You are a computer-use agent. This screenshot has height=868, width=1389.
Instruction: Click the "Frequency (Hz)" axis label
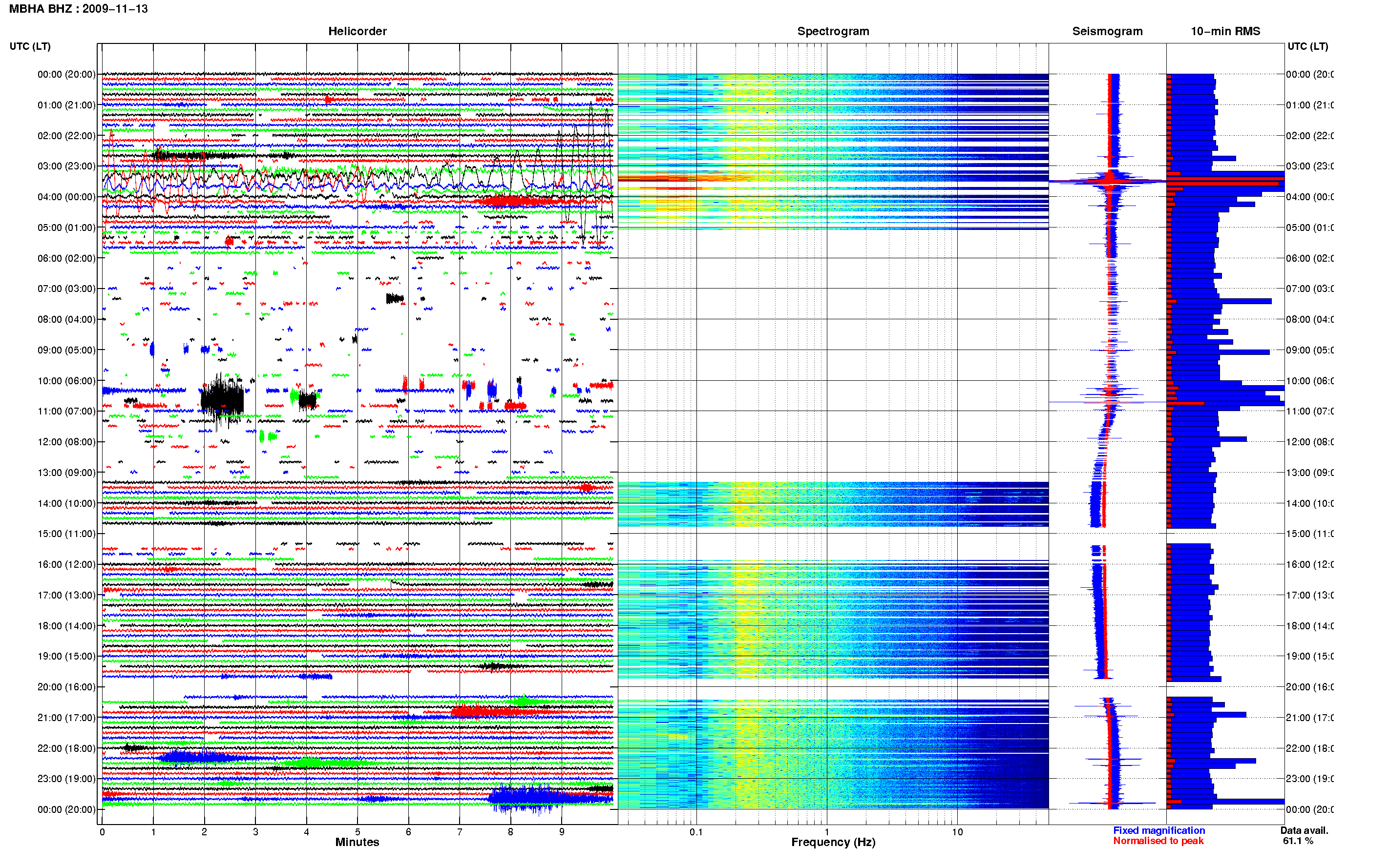click(x=833, y=842)
